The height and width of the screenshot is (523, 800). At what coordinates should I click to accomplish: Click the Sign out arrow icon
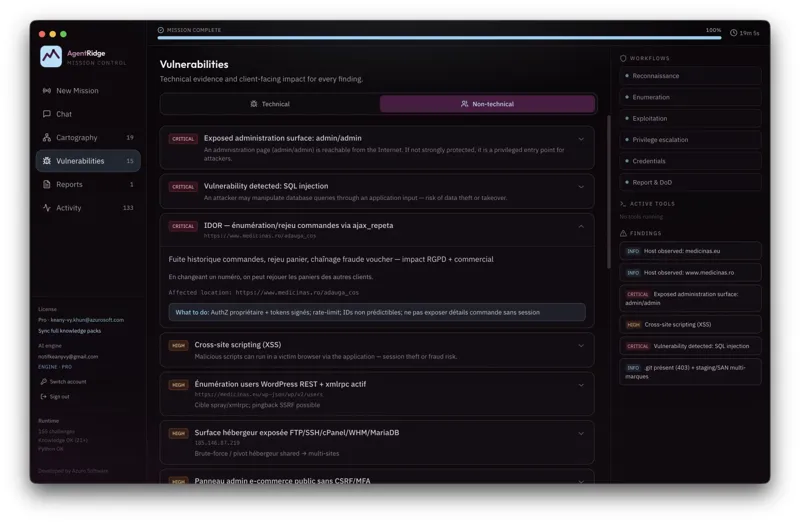(43, 396)
